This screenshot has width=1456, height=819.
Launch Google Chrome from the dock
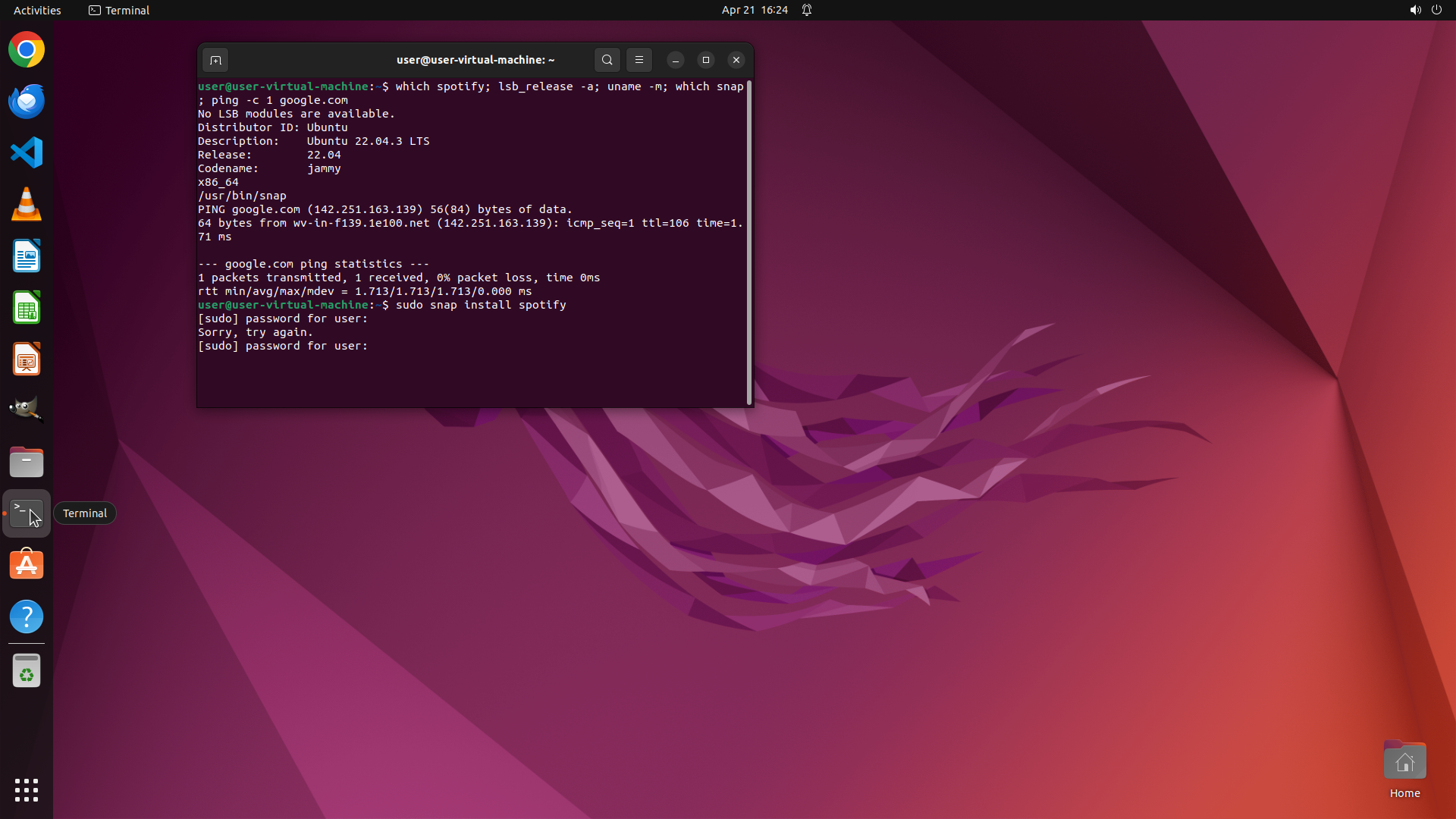27,50
